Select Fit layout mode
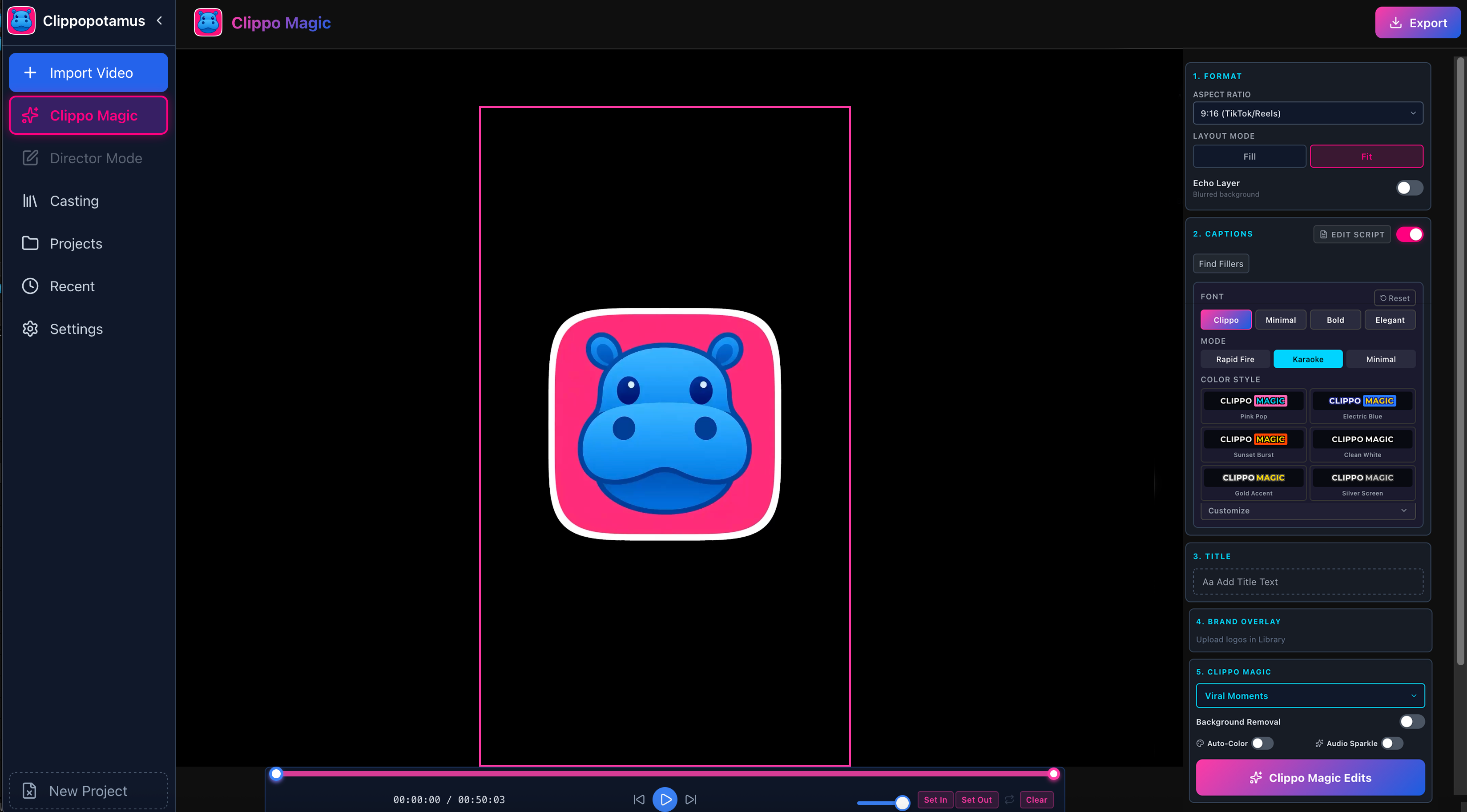 point(1366,156)
